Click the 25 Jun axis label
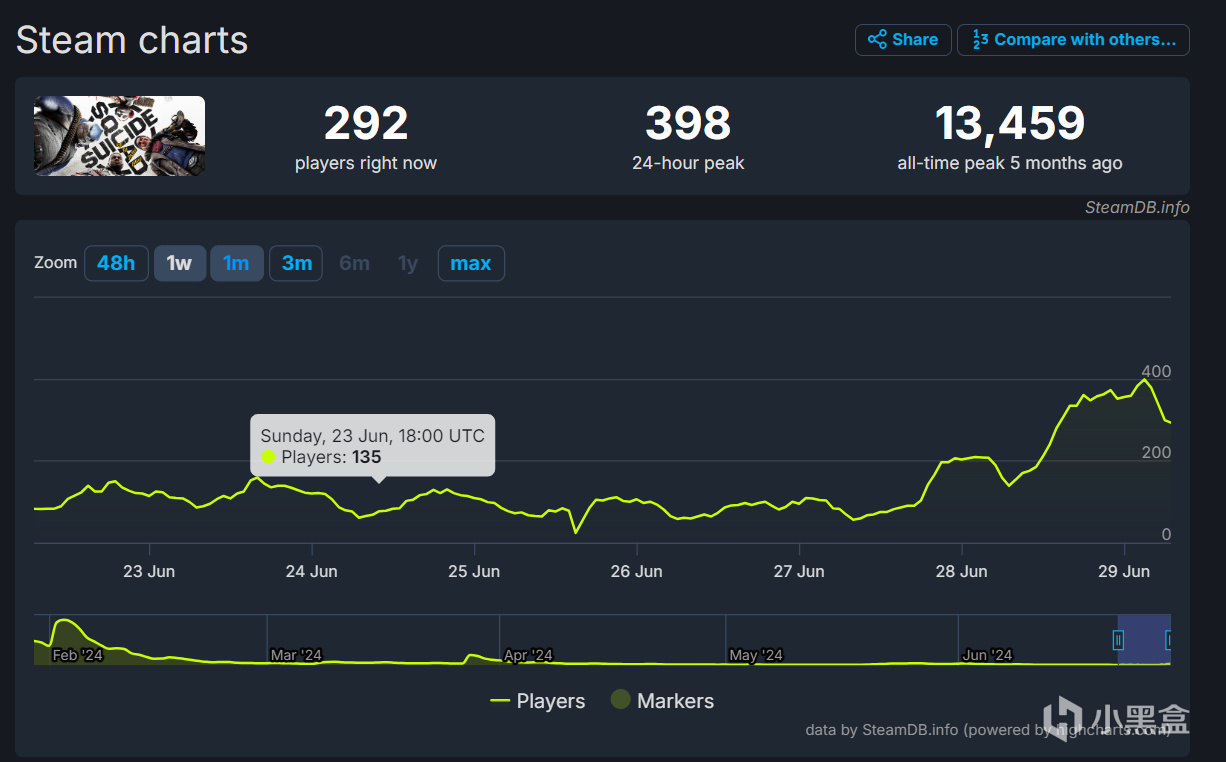 (x=474, y=571)
